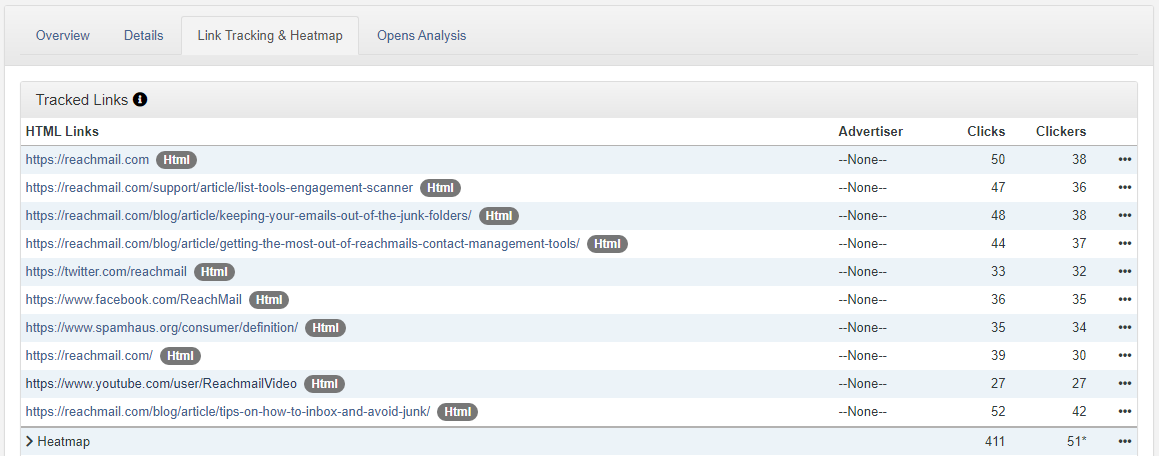Open the Details tab
1159x456 pixels.
(144, 36)
